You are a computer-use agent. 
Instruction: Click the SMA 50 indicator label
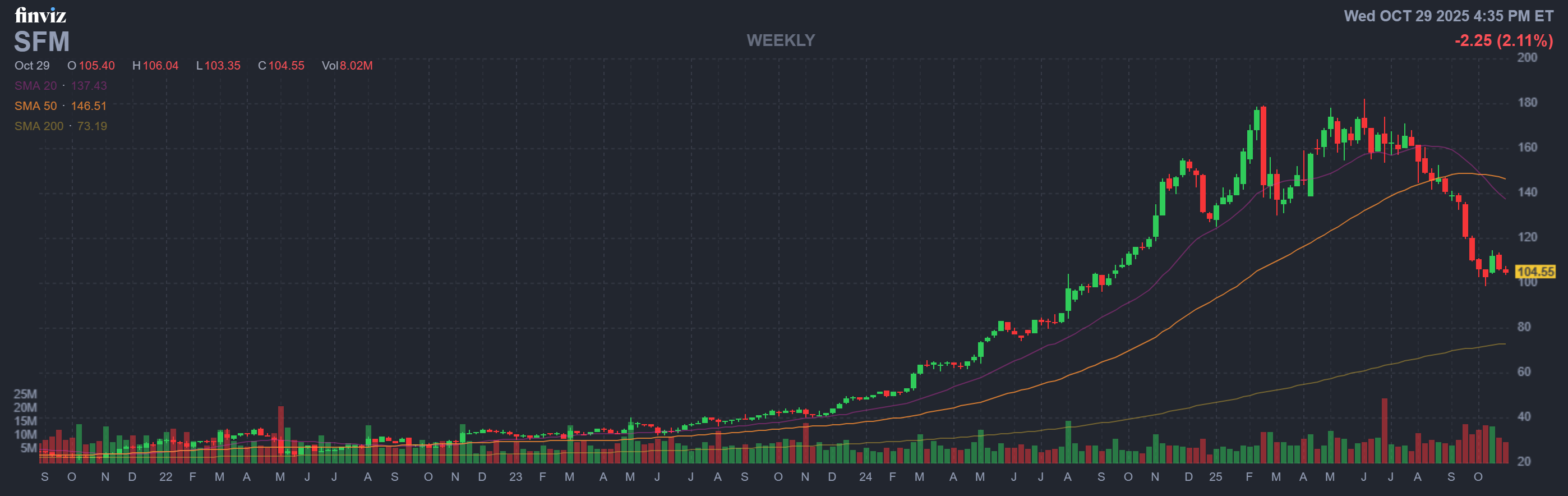[x=35, y=106]
